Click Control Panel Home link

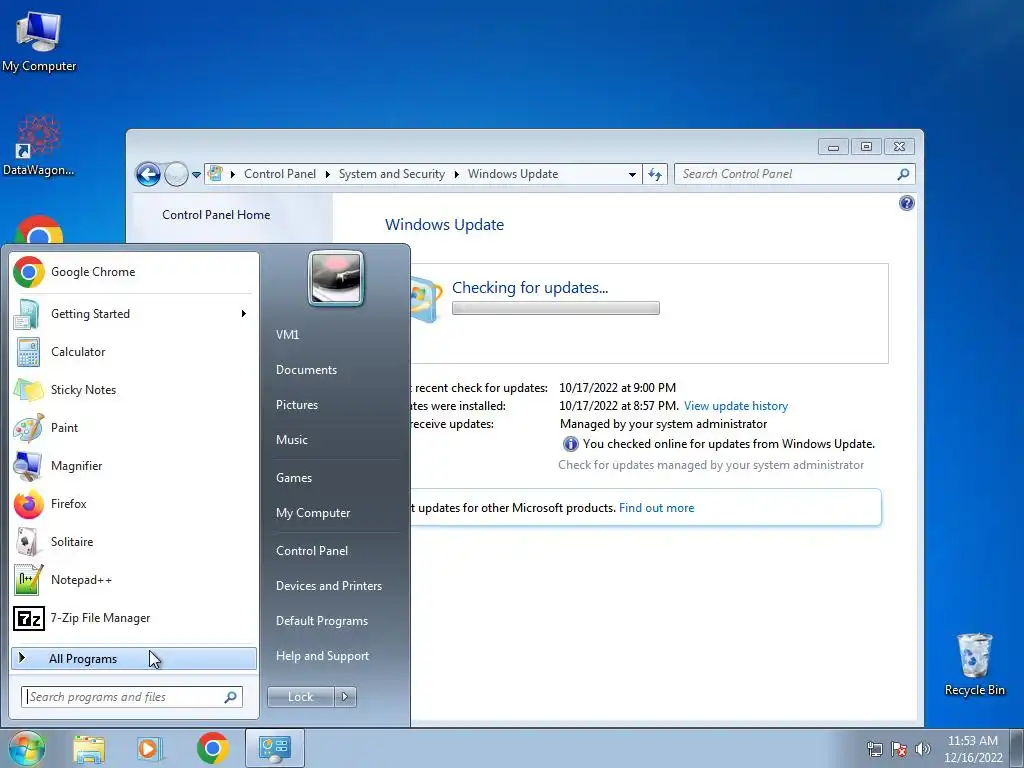click(x=216, y=215)
